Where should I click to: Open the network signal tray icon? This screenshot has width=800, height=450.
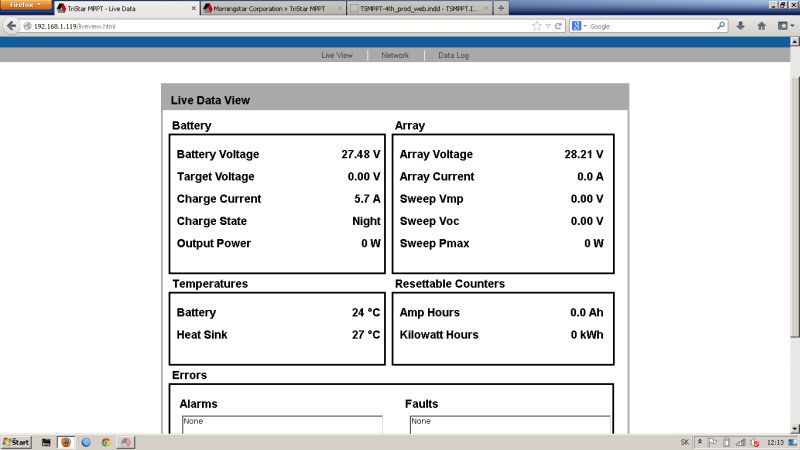click(x=741, y=442)
